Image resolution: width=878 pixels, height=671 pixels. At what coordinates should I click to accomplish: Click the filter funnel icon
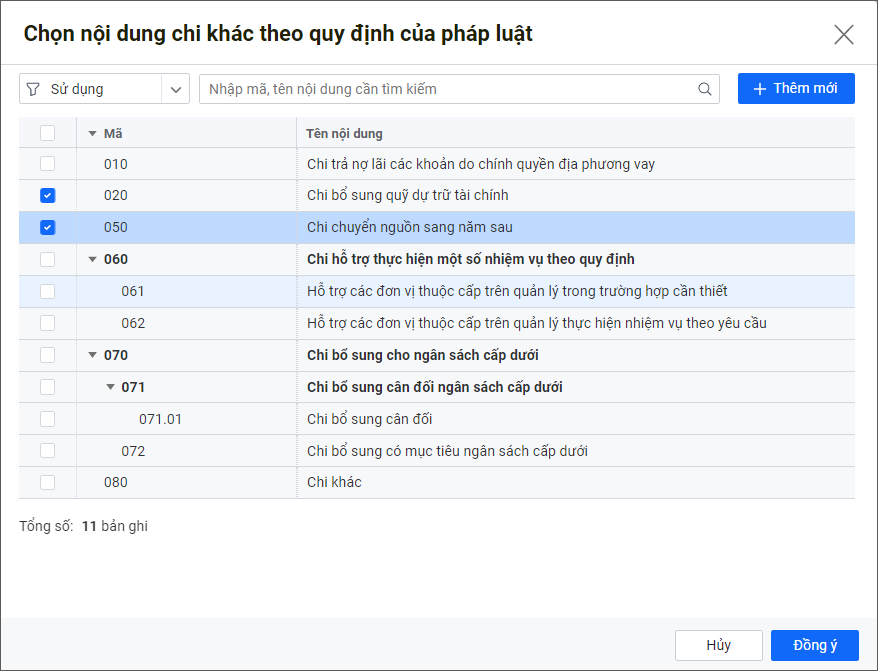tap(33, 89)
